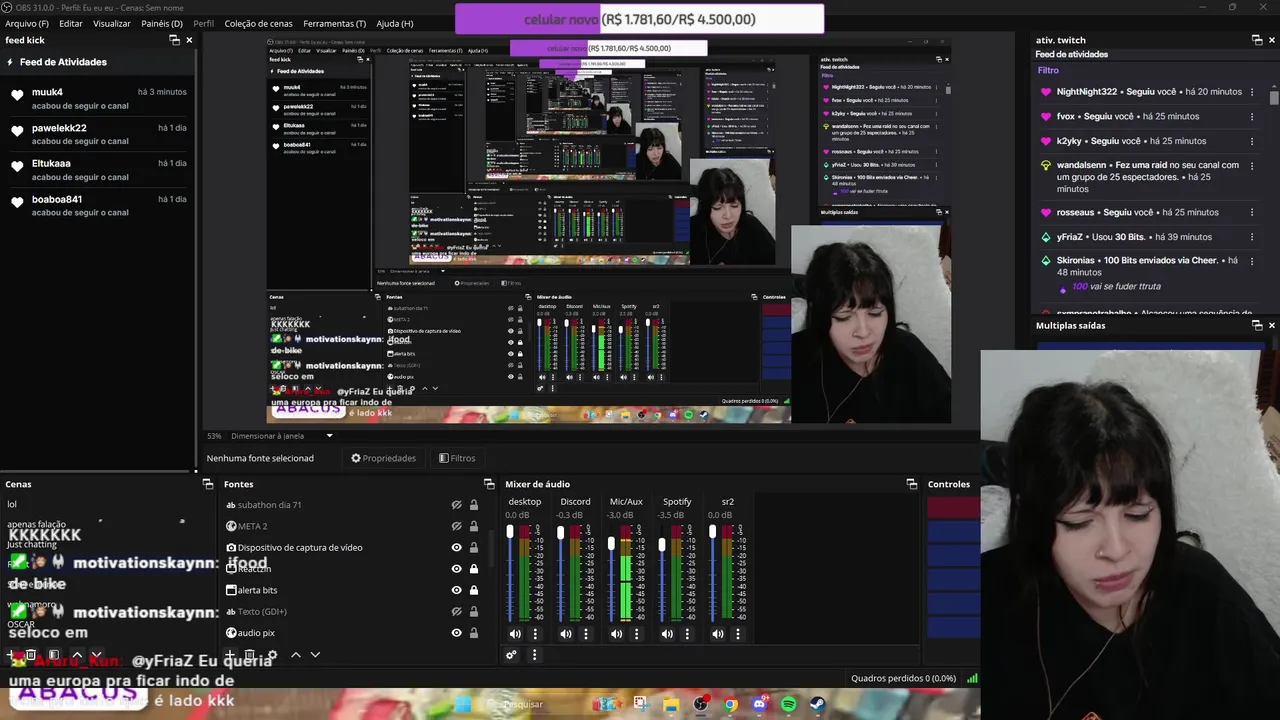Open options for yFriaZ bits activity

[1252, 237]
